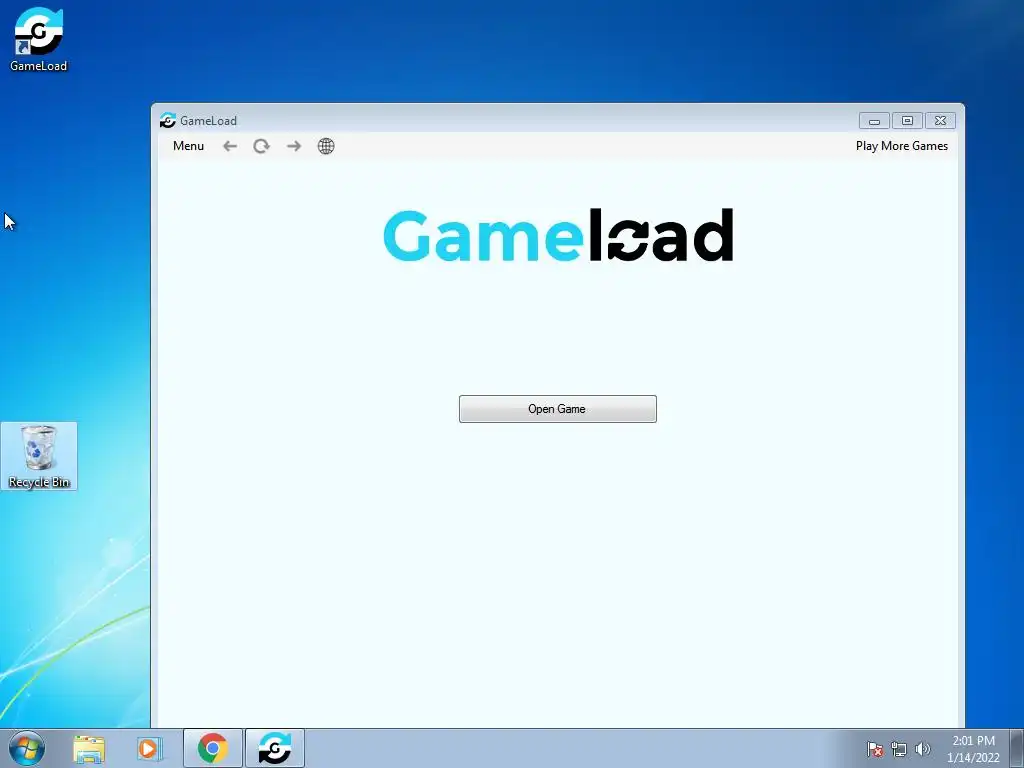This screenshot has width=1024, height=768.
Task: Open File Explorer from the taskbar
Action: point(89,749)
